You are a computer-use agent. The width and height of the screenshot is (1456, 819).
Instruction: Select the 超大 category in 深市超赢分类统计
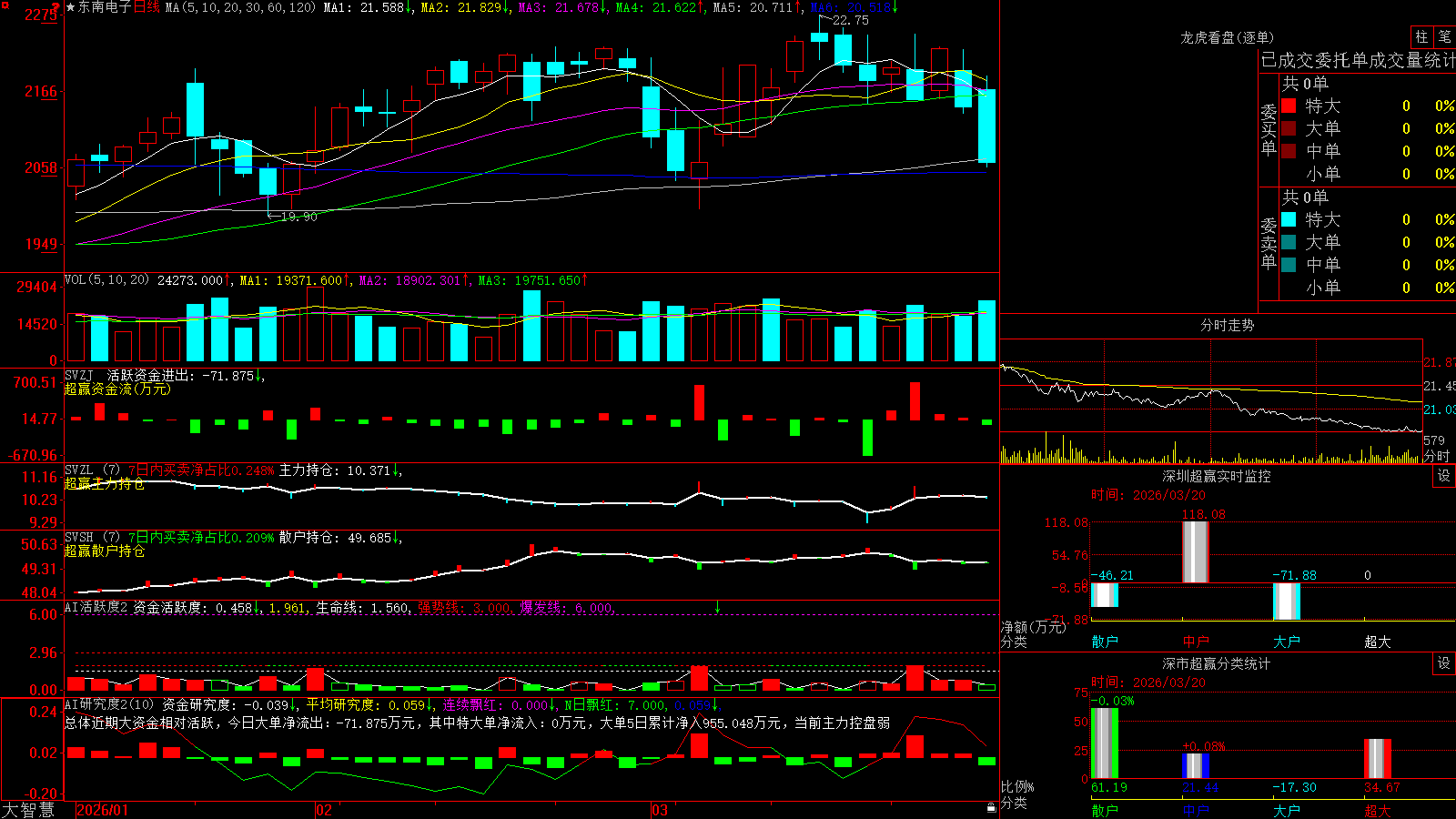[1378, 810]
